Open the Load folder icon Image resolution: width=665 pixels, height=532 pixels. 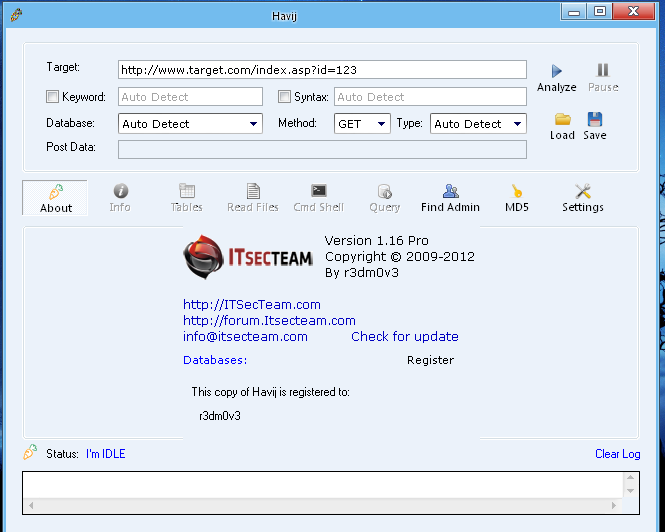tap(562, 119)
